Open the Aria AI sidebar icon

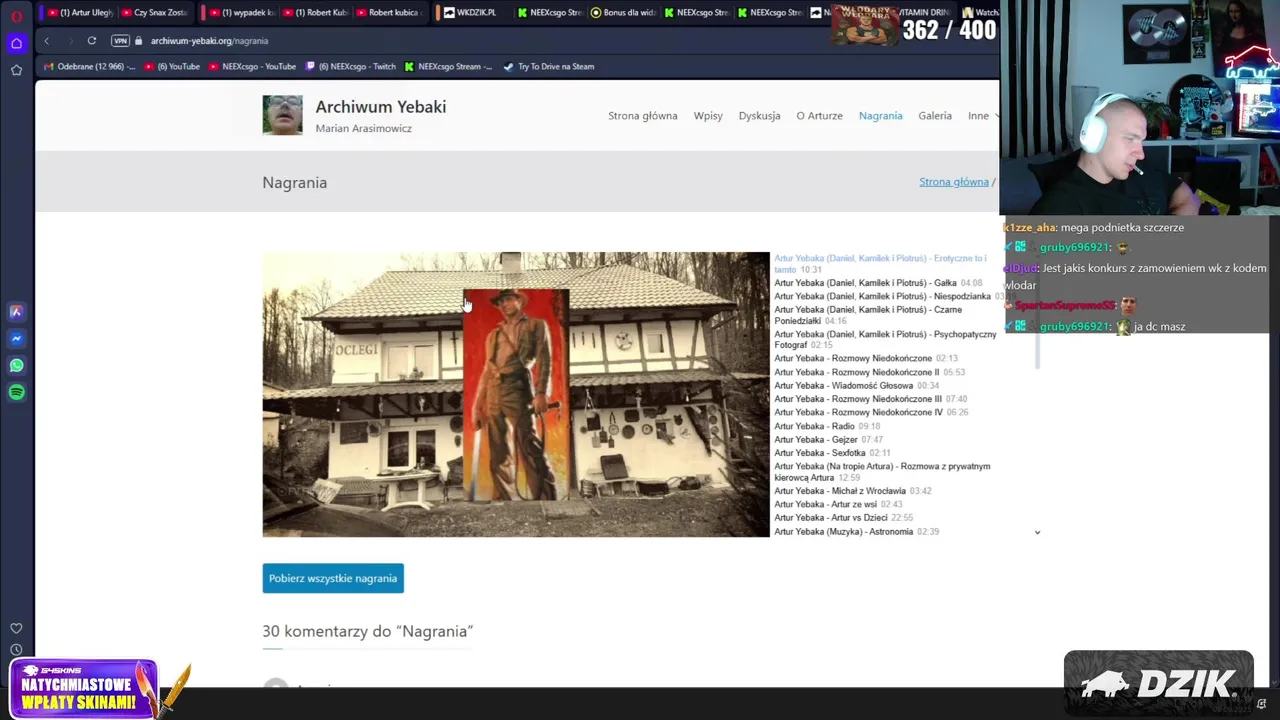(16, 312)
